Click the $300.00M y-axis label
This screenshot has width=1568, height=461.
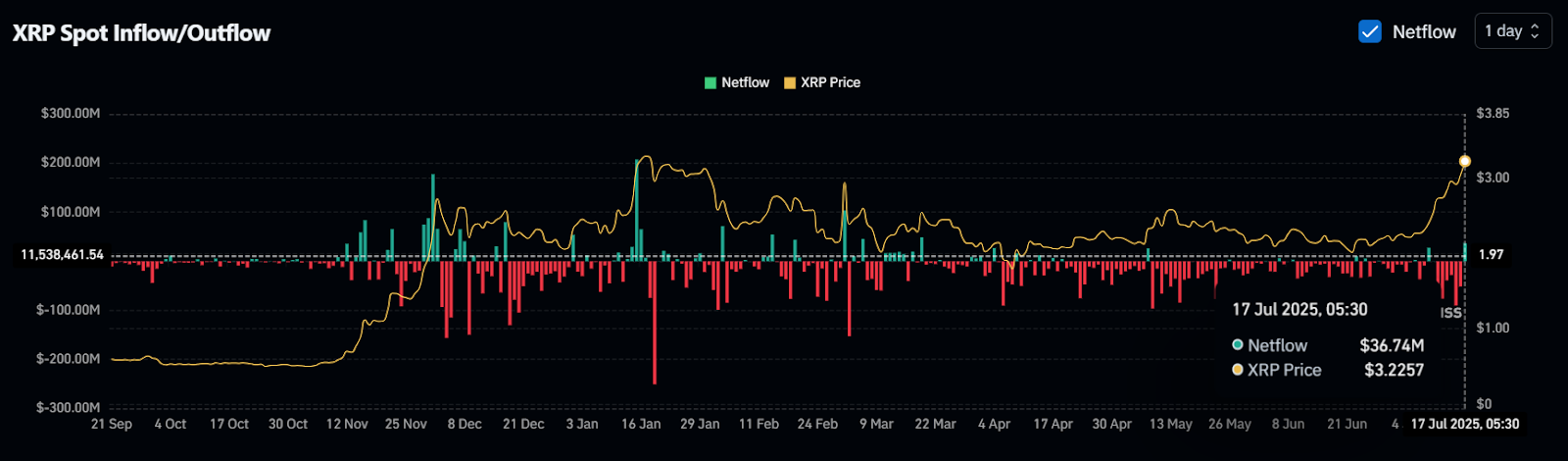coord(71,114)
